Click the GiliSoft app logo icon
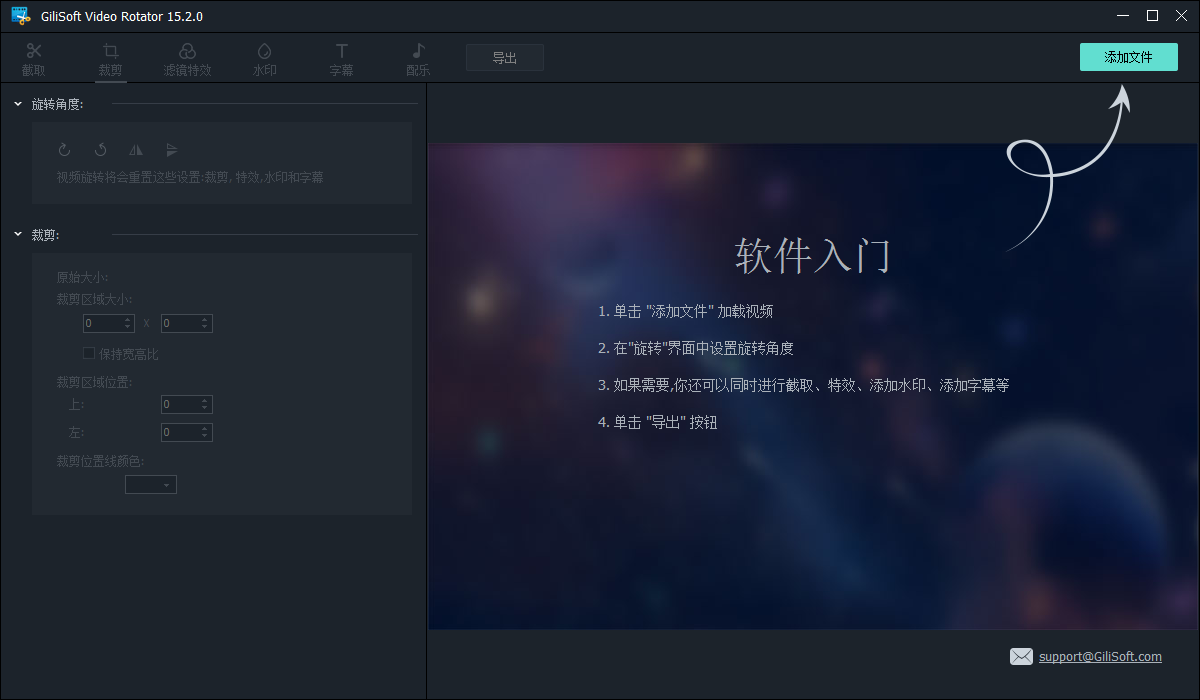 (x=19, y=16)
